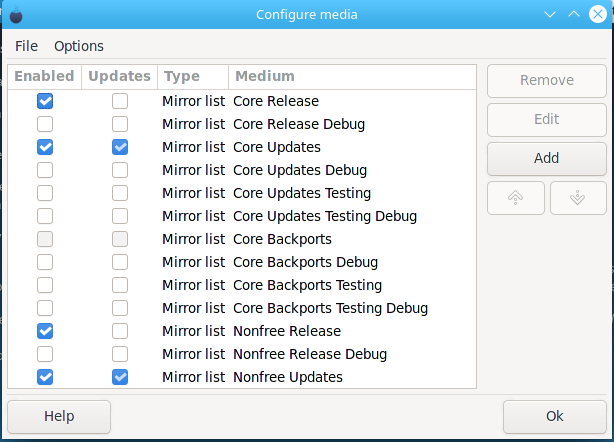Open the File menu
614x442 pixels.
pyautogui.click(x=26, y=46)
